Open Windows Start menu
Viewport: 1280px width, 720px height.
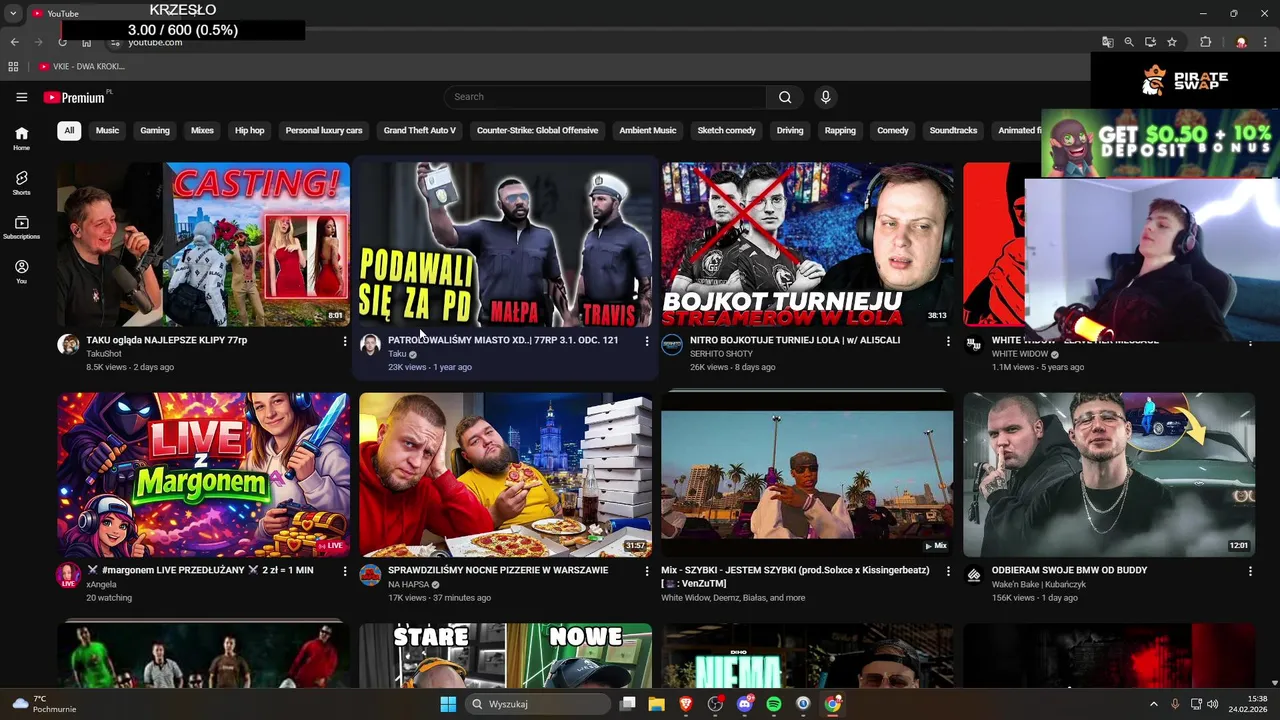tap(448, 704)
